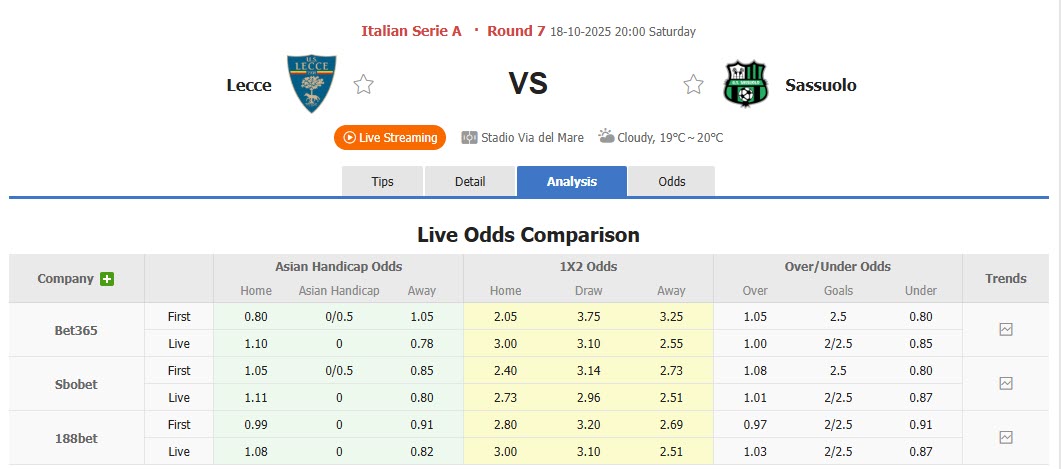This screenshot has height=469, width=1061.
Task: Click the Lecce team name
Action: tap(249, 85)
